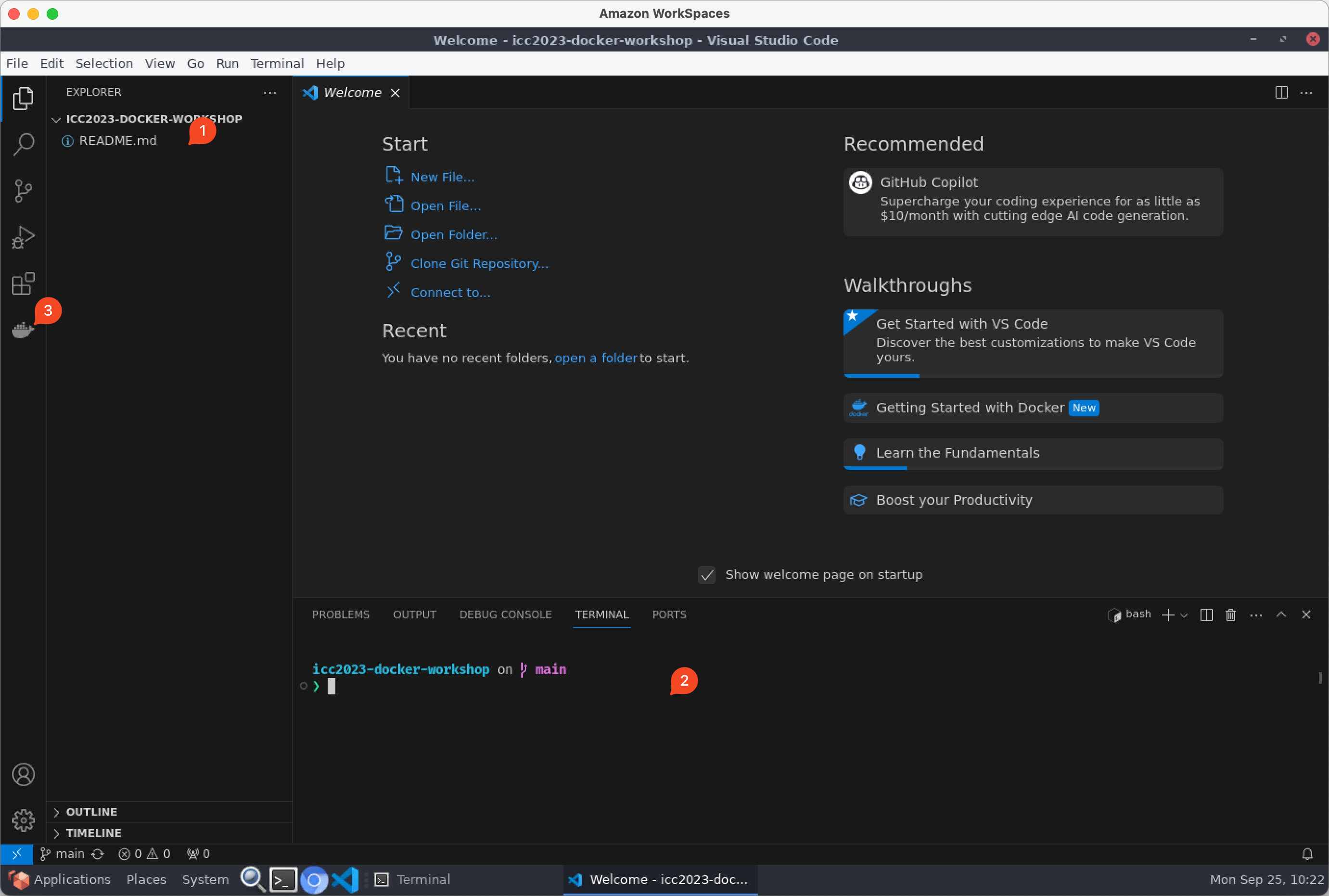Open the Explorer view in activity bar
Viewport: 1329px width, 896px height.
[23, 98]
